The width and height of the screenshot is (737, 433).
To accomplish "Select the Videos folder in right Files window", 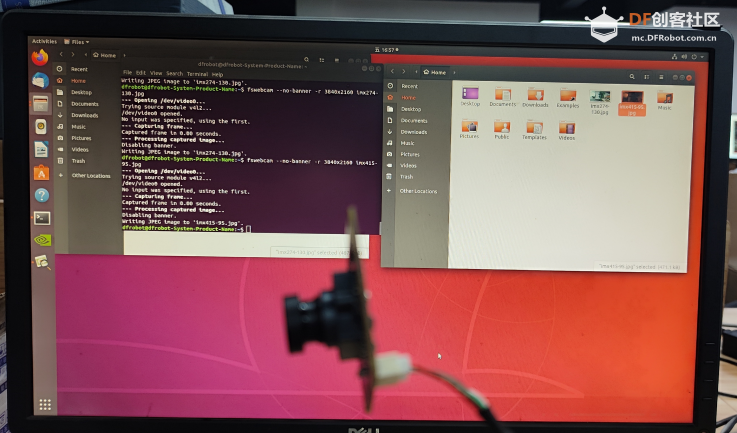I will 567,131.
